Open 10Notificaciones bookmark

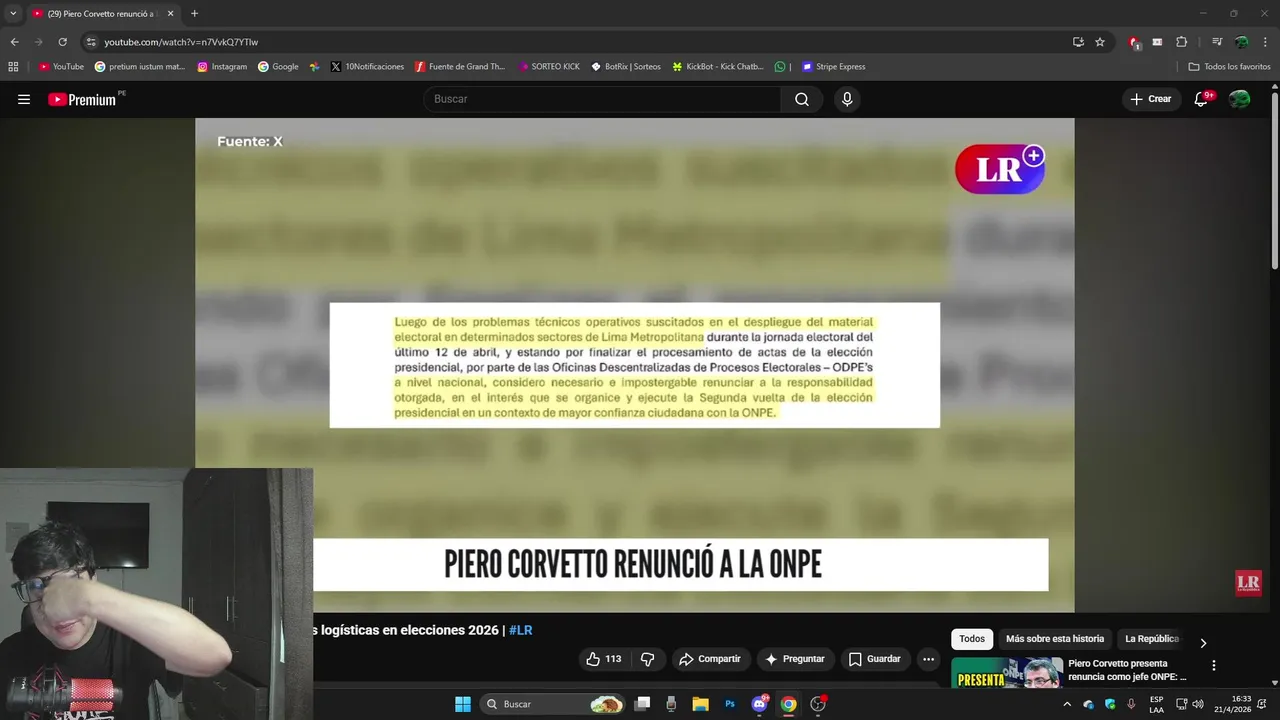(366, 67)
